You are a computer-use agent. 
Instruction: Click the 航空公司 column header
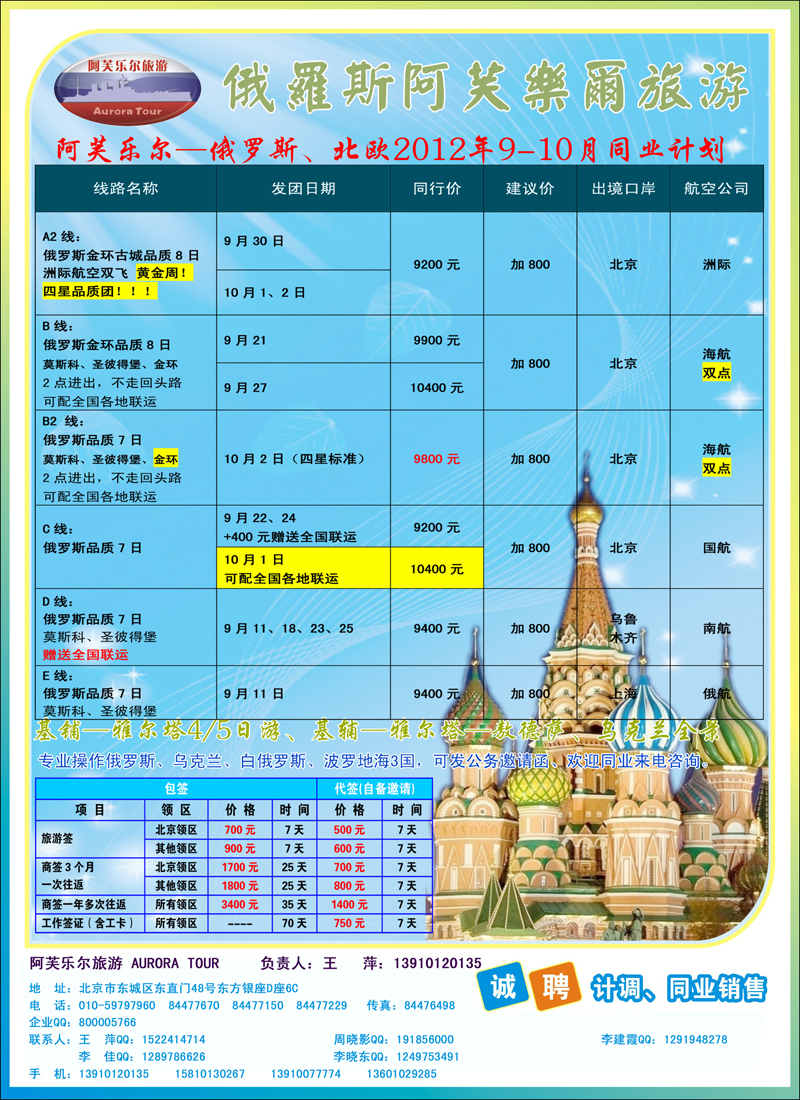(x=716, y=188)
